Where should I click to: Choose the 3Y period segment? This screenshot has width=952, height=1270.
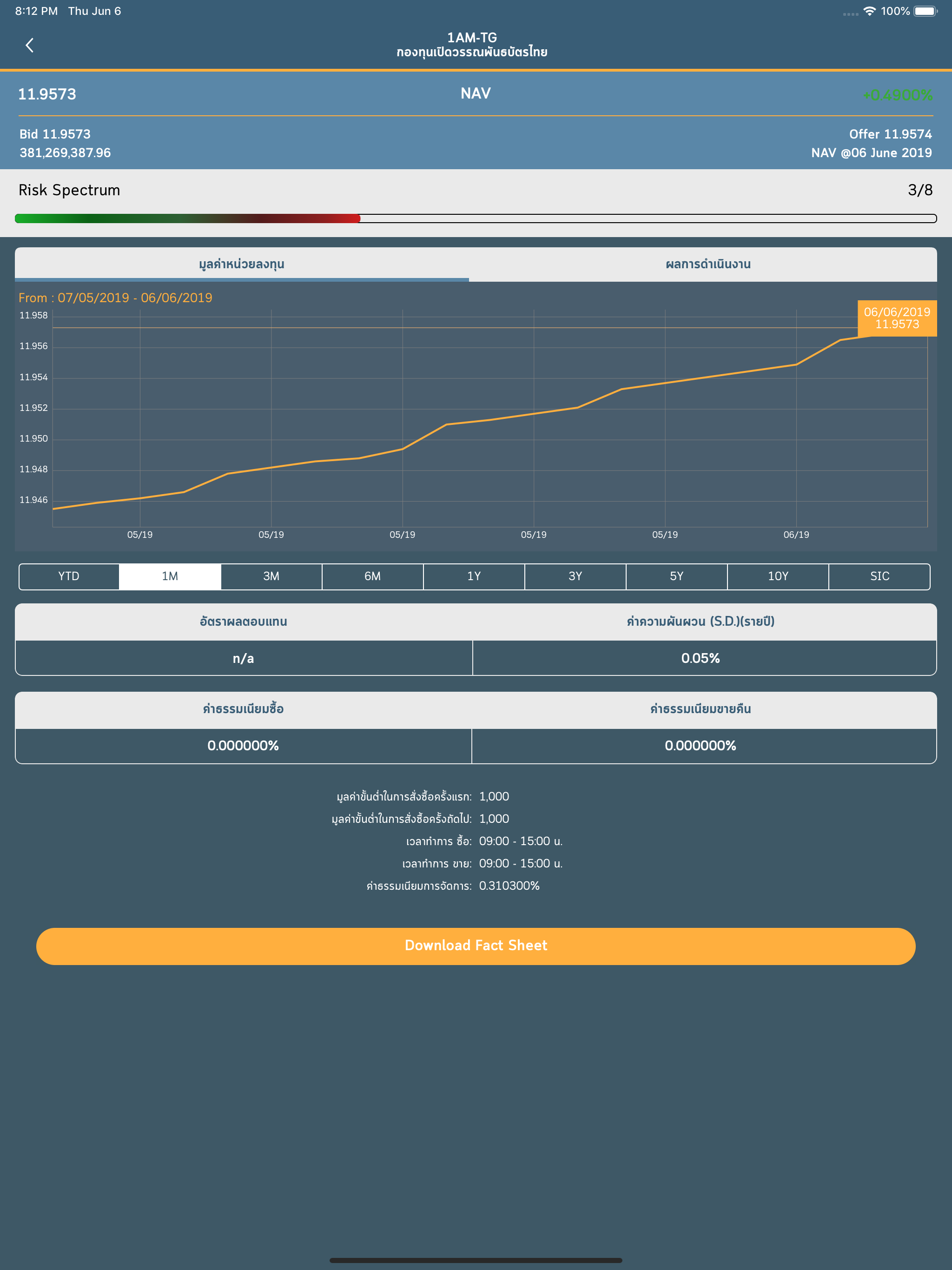[x=575, y=576]
